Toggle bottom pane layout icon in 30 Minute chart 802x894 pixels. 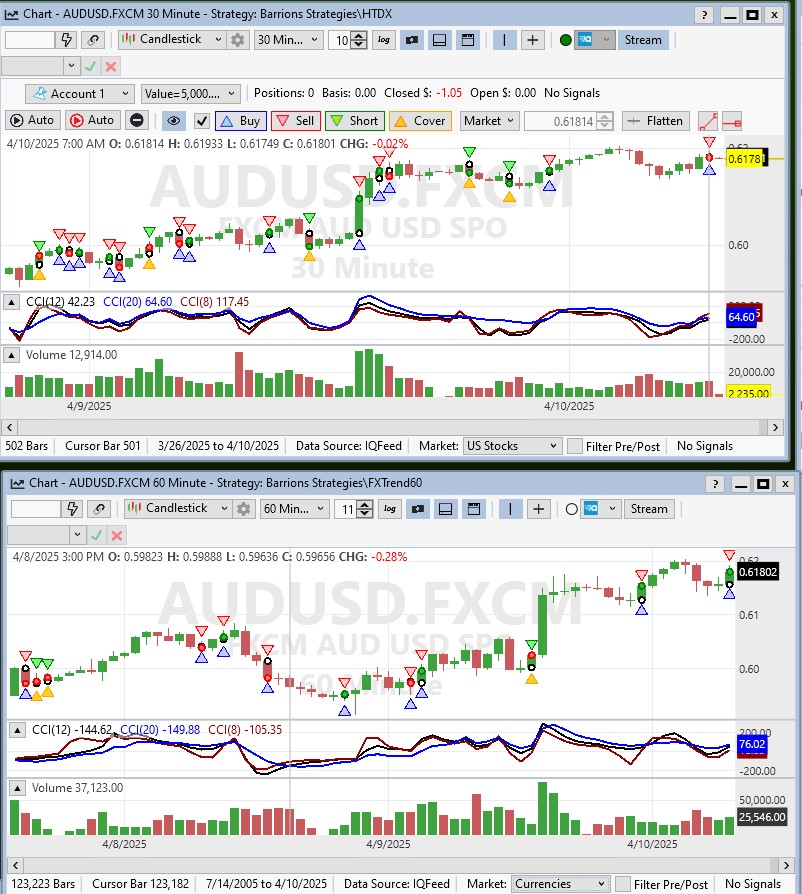click(x=439, y=40)
